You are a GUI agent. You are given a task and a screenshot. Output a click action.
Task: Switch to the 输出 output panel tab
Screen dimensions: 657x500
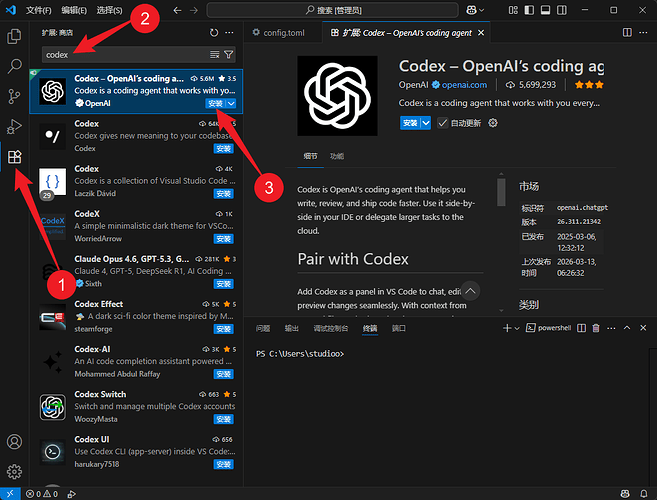coord(292,328)
